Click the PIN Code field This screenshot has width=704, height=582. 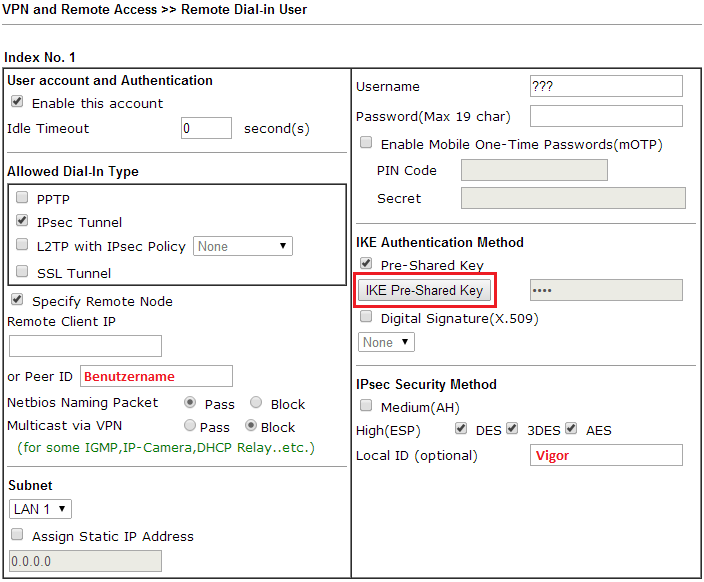tap(534, 170)
